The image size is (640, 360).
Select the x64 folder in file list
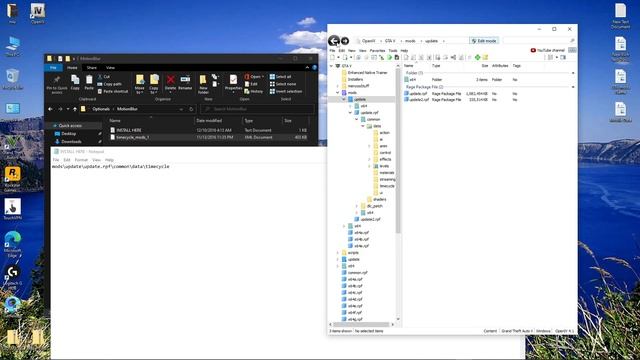[x=410, y=80]
